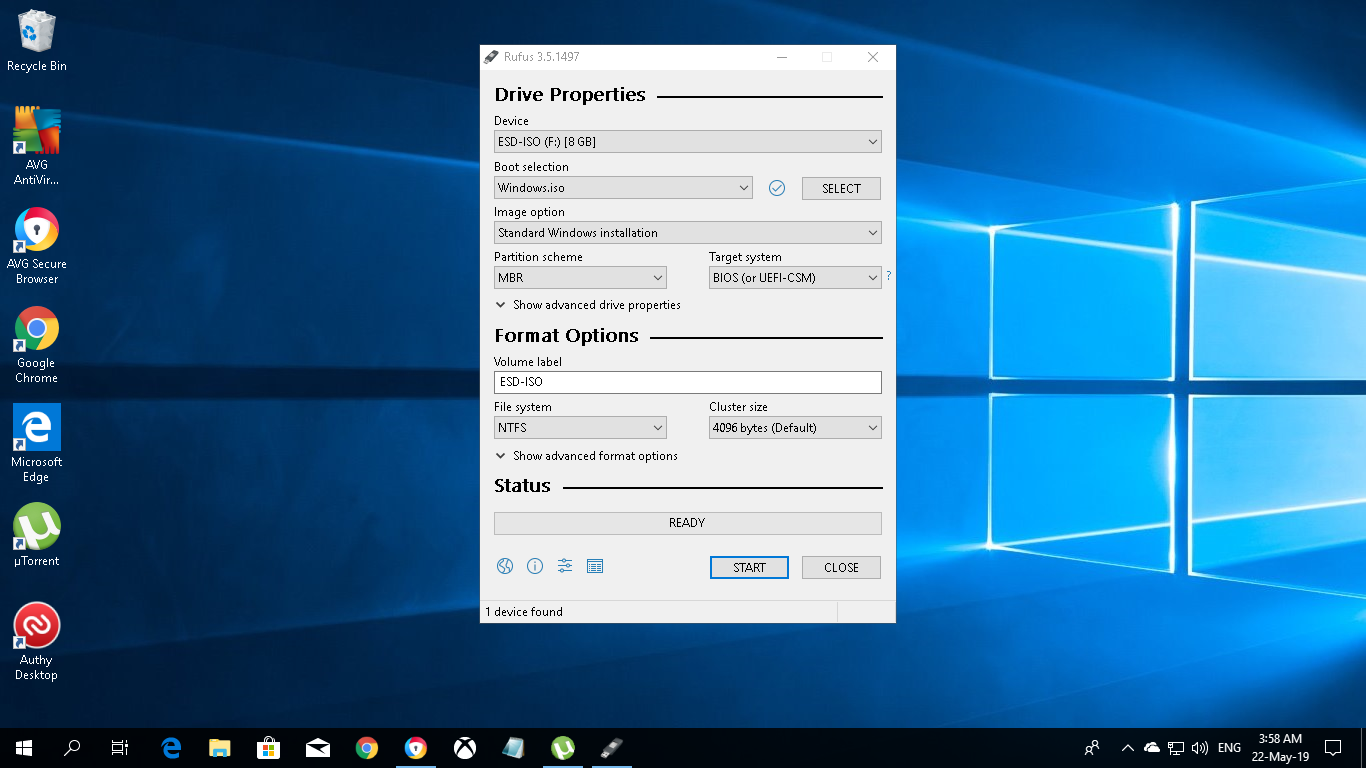Click the ENG language indicator
Screen dimensions: 1366x768
tap(1230, 747)
